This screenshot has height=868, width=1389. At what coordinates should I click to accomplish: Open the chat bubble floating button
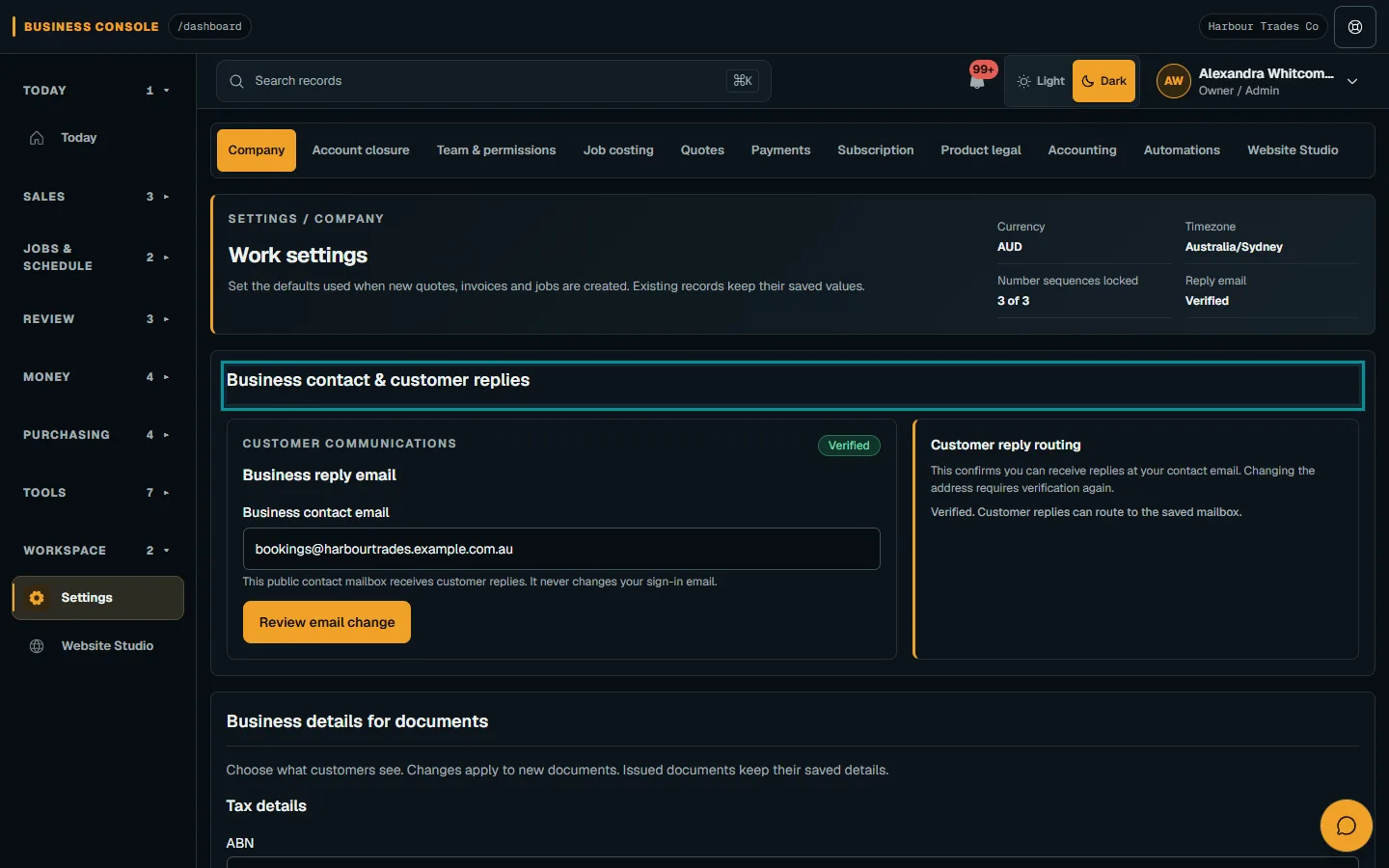click(1347, 826)
